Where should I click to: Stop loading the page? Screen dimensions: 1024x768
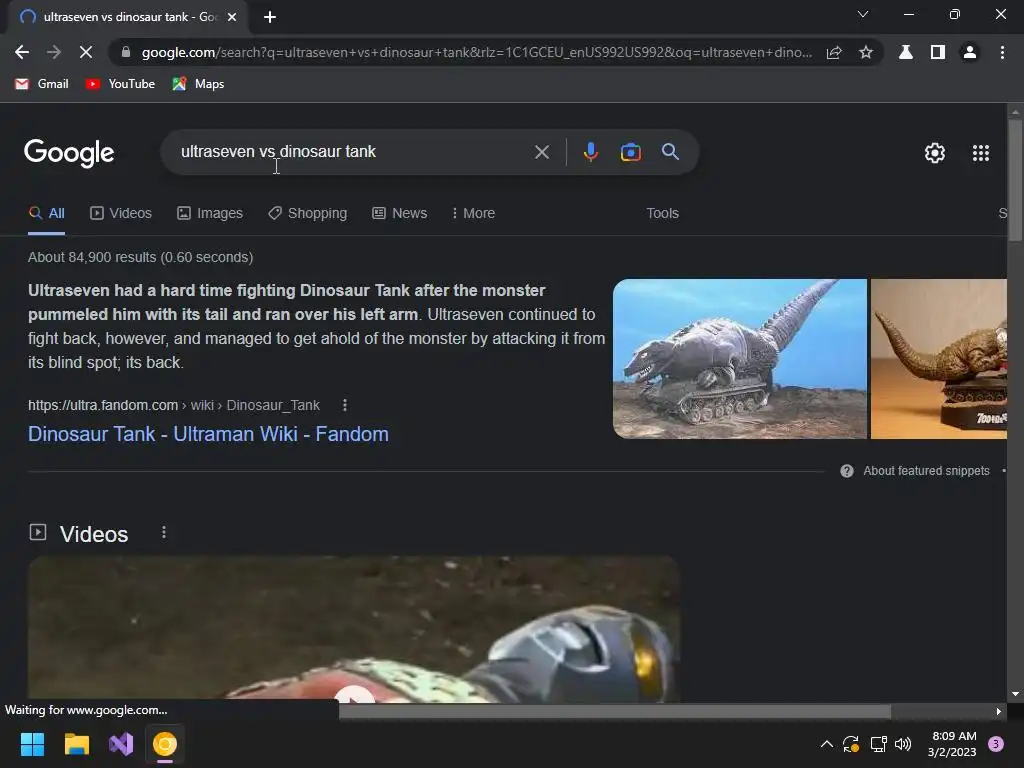(86, 52)
